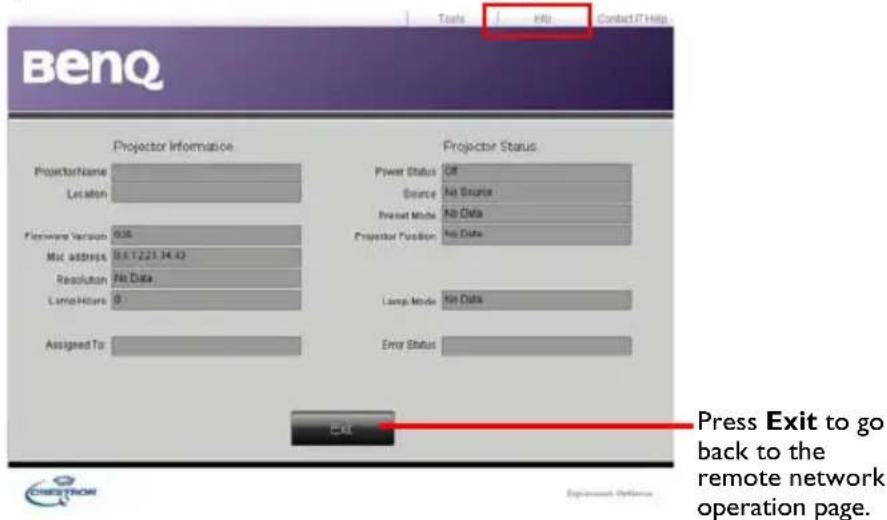Click the Power Status label
Image resolution: width=887 pixels, height=520 pixels.
pyautogui.click(x=405, y=171)
